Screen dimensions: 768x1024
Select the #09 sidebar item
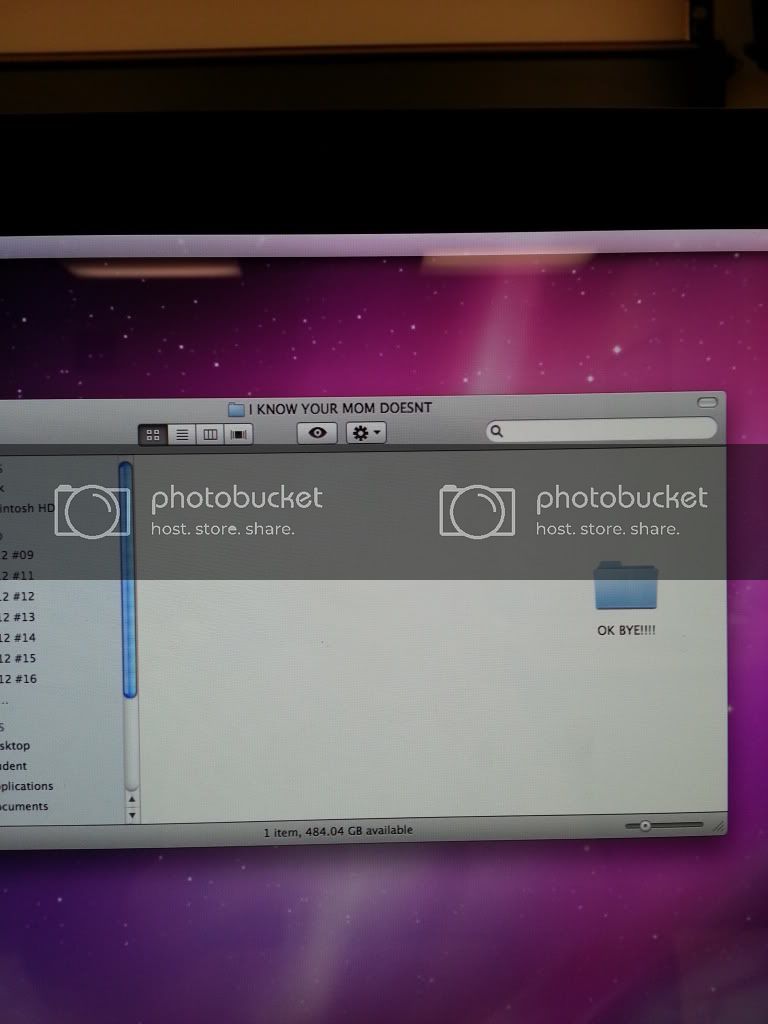pyautogui.click(x=18, y=555)
